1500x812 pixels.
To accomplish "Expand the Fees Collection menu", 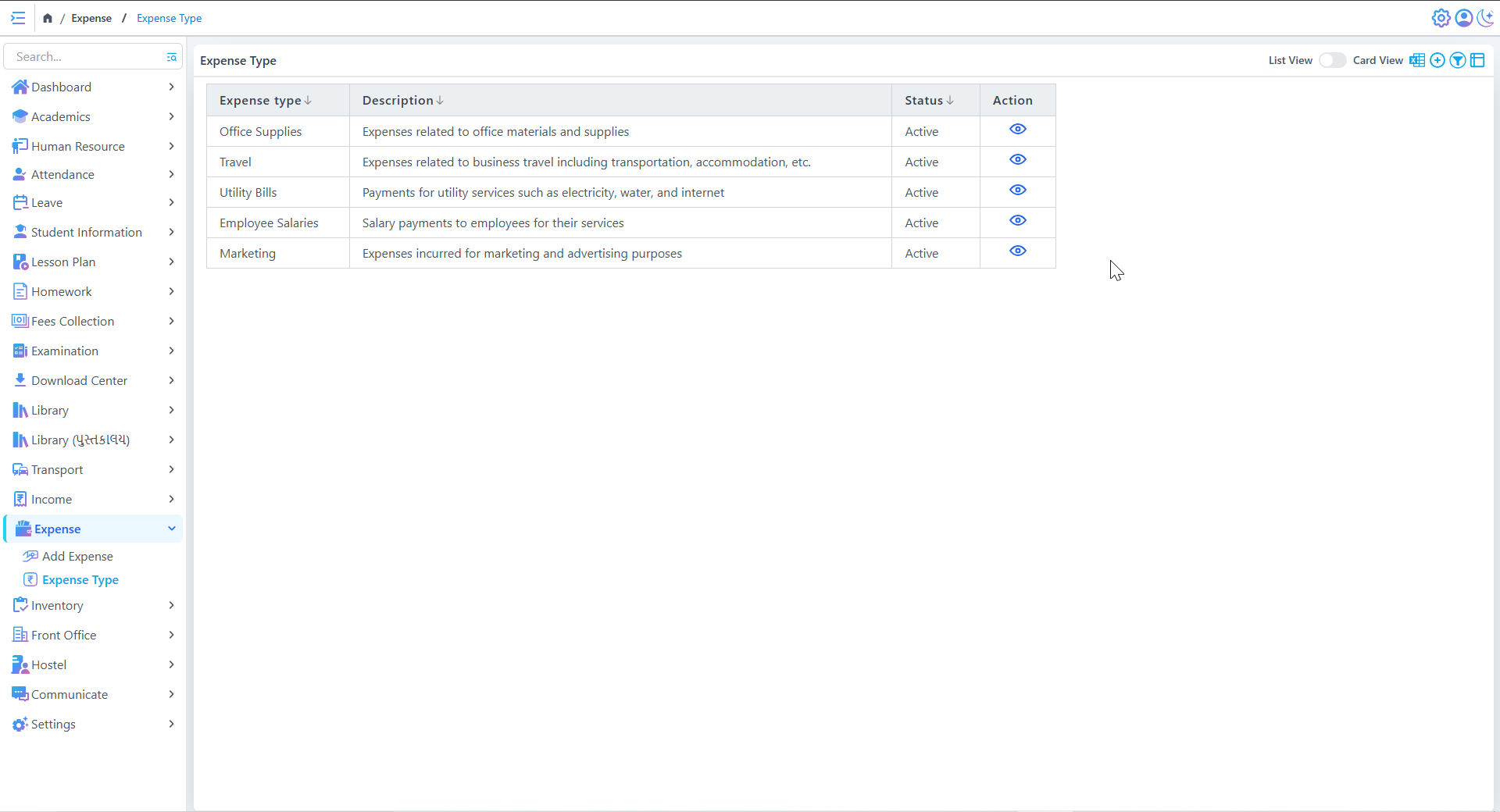I will click(93, 321).
